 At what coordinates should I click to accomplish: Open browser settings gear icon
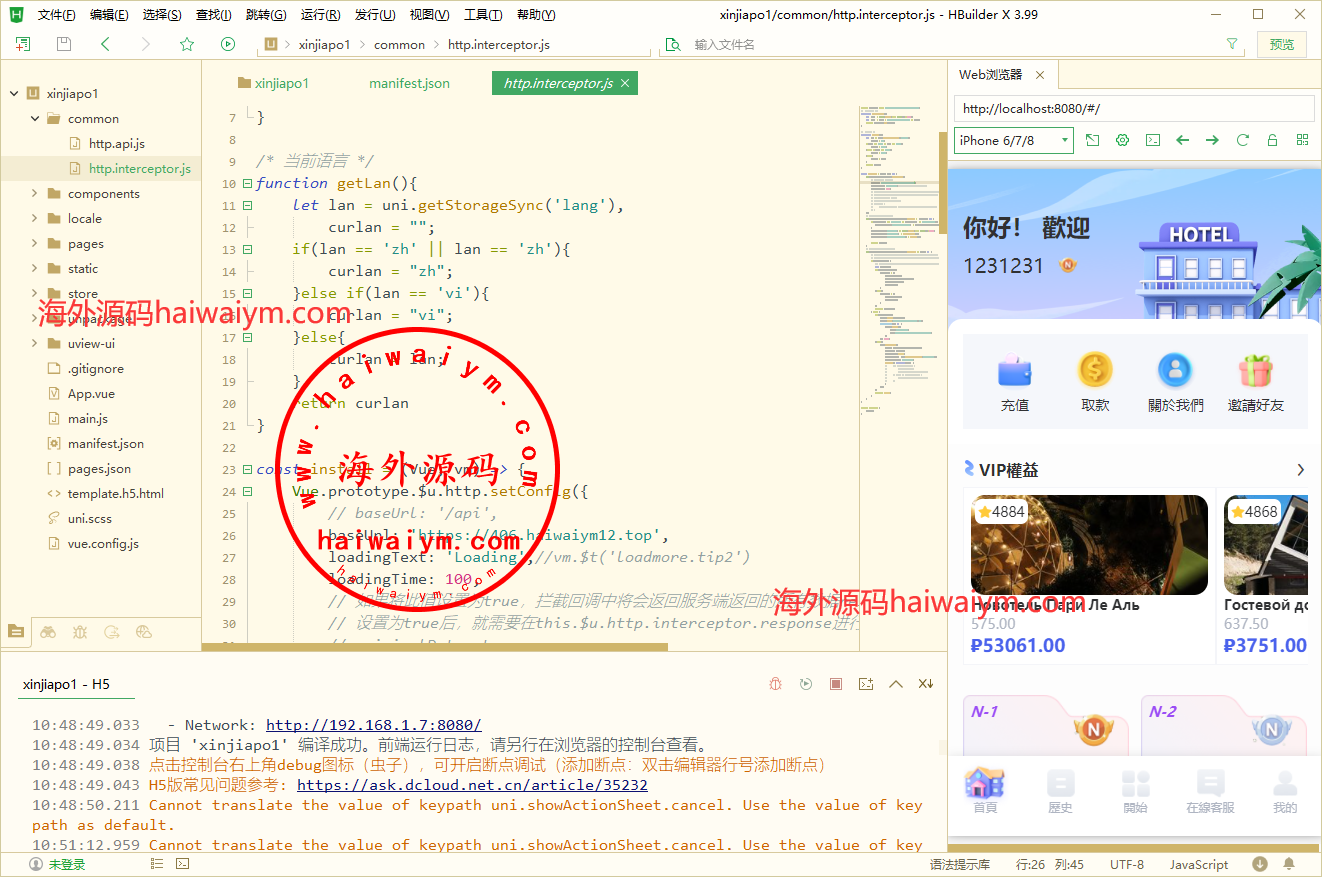(x=1122, y=141)
